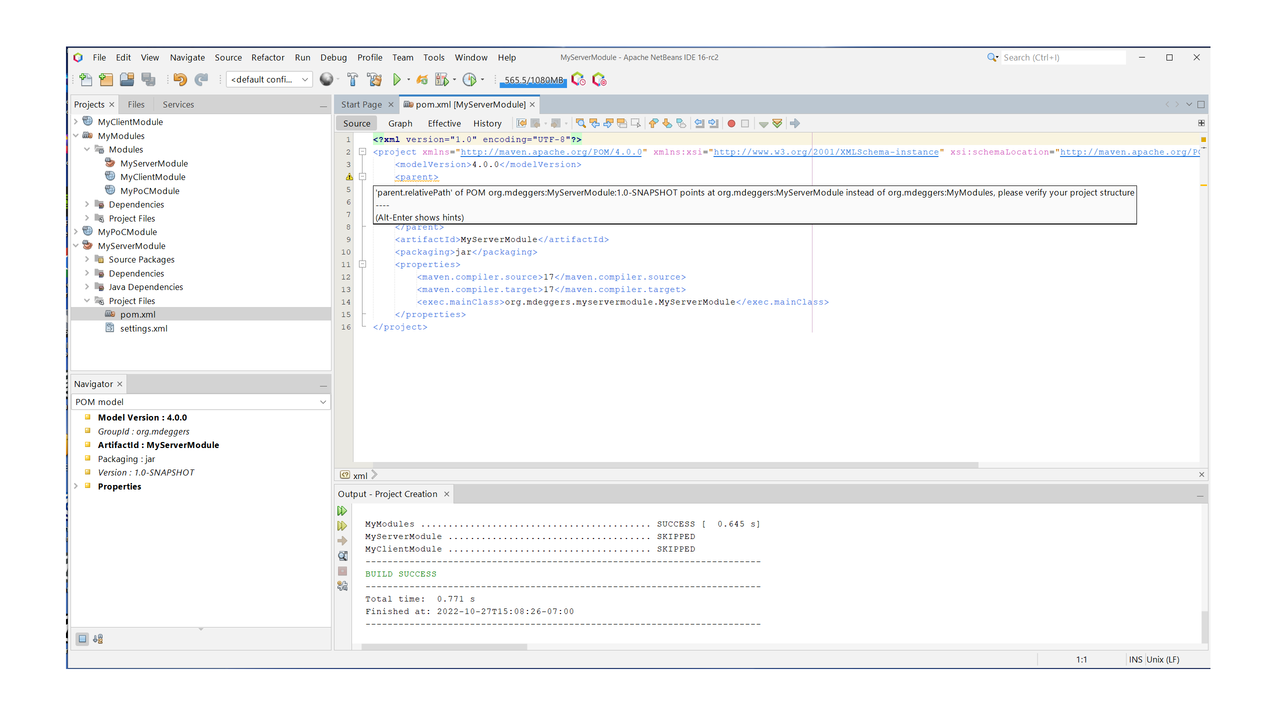Click the Open Project toolbar icon
The height and width of the screenshot is (720, 1280).
tap(127, 79)
